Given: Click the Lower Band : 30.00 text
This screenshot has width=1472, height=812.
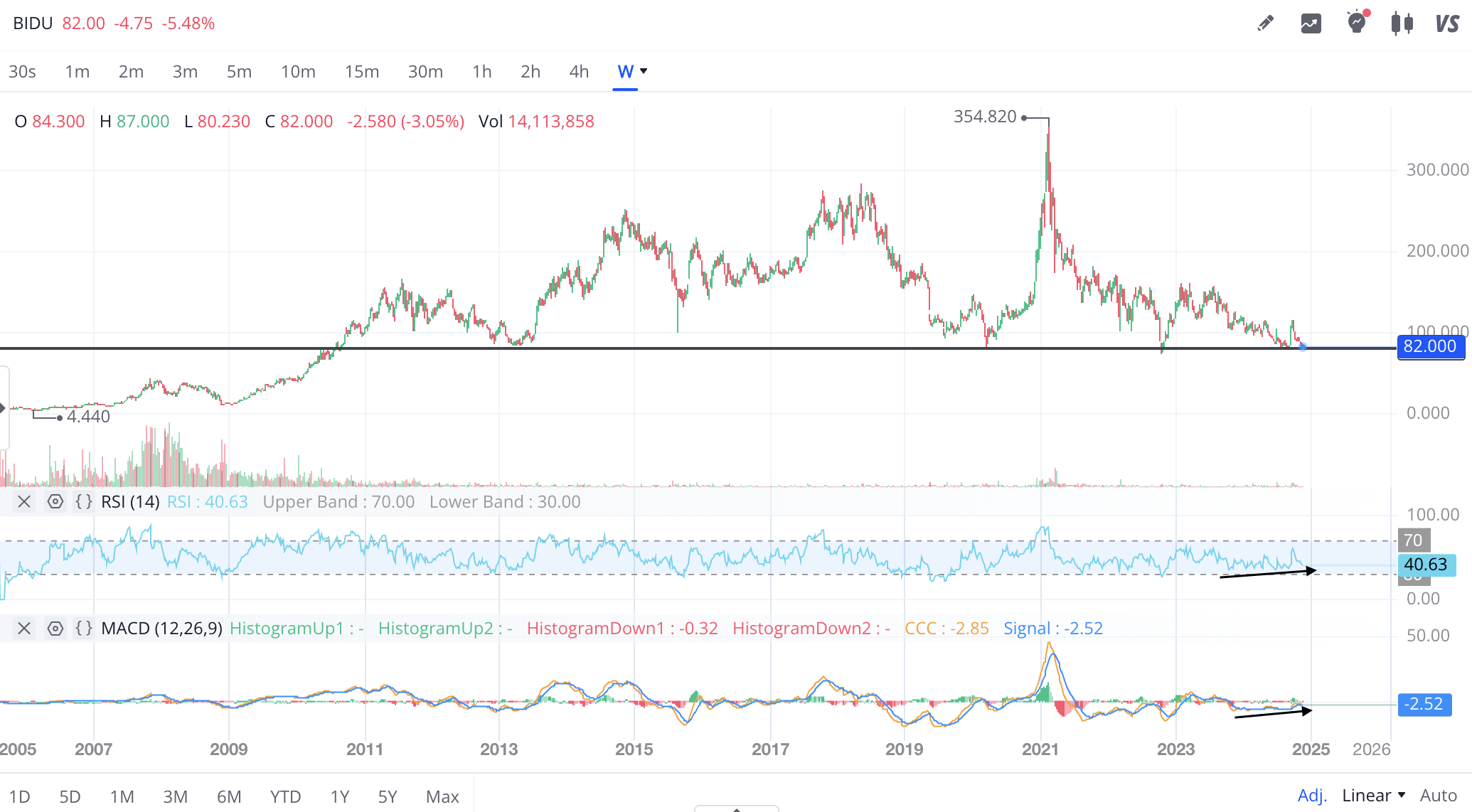Looking at the screenshot, I should [505, 501].
